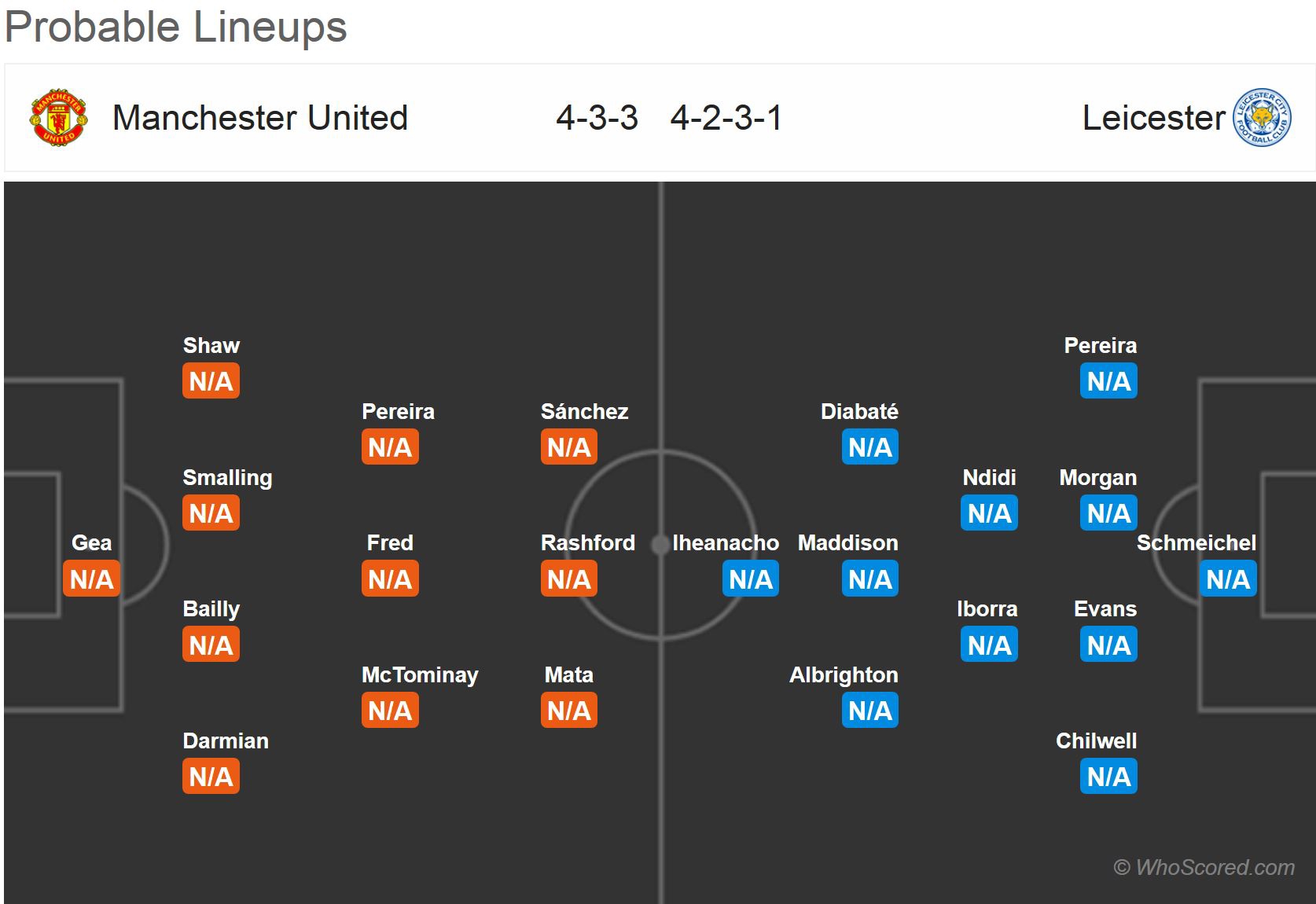The image size is (1316, 904).
Task: Click Schmeichel's N/A rating badge
Action: [x=1228, y=579]
